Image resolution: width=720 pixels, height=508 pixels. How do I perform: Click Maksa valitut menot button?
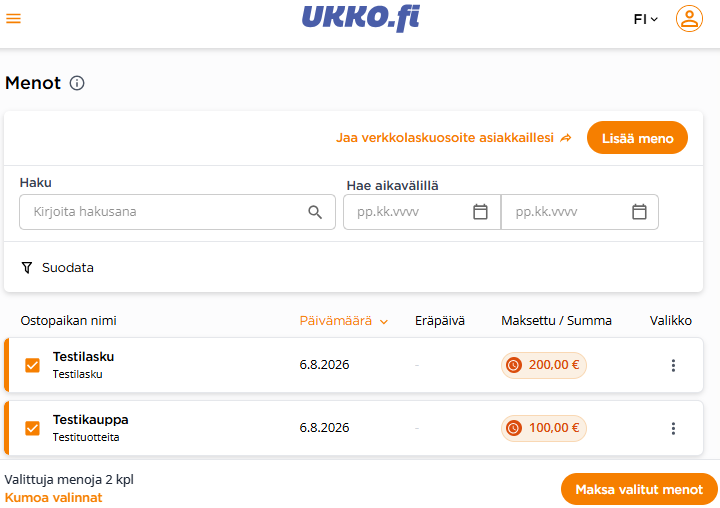pyautogui.click(x=639, y=489)
